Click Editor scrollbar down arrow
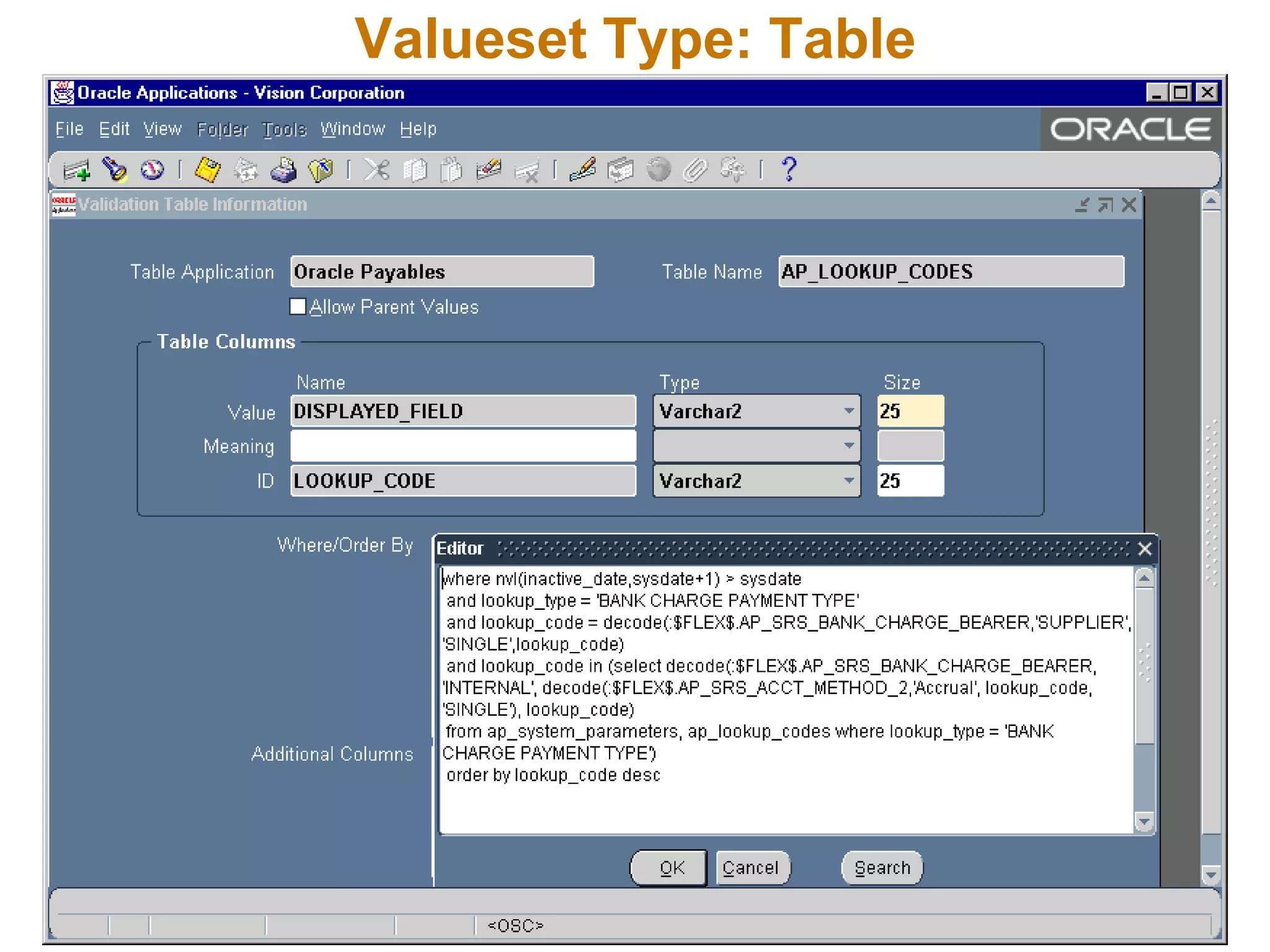 [1144, 822]
